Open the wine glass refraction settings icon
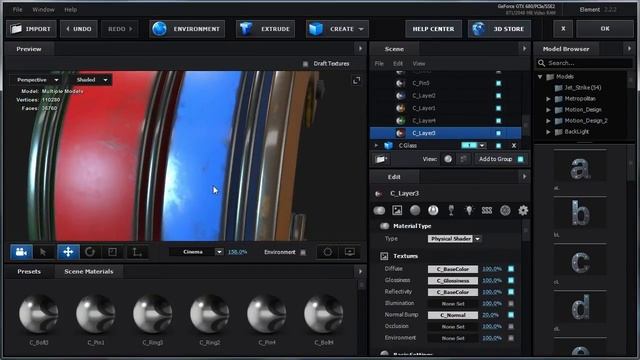The width and height of the screenshot is (640, 360). tap(451, 210)
